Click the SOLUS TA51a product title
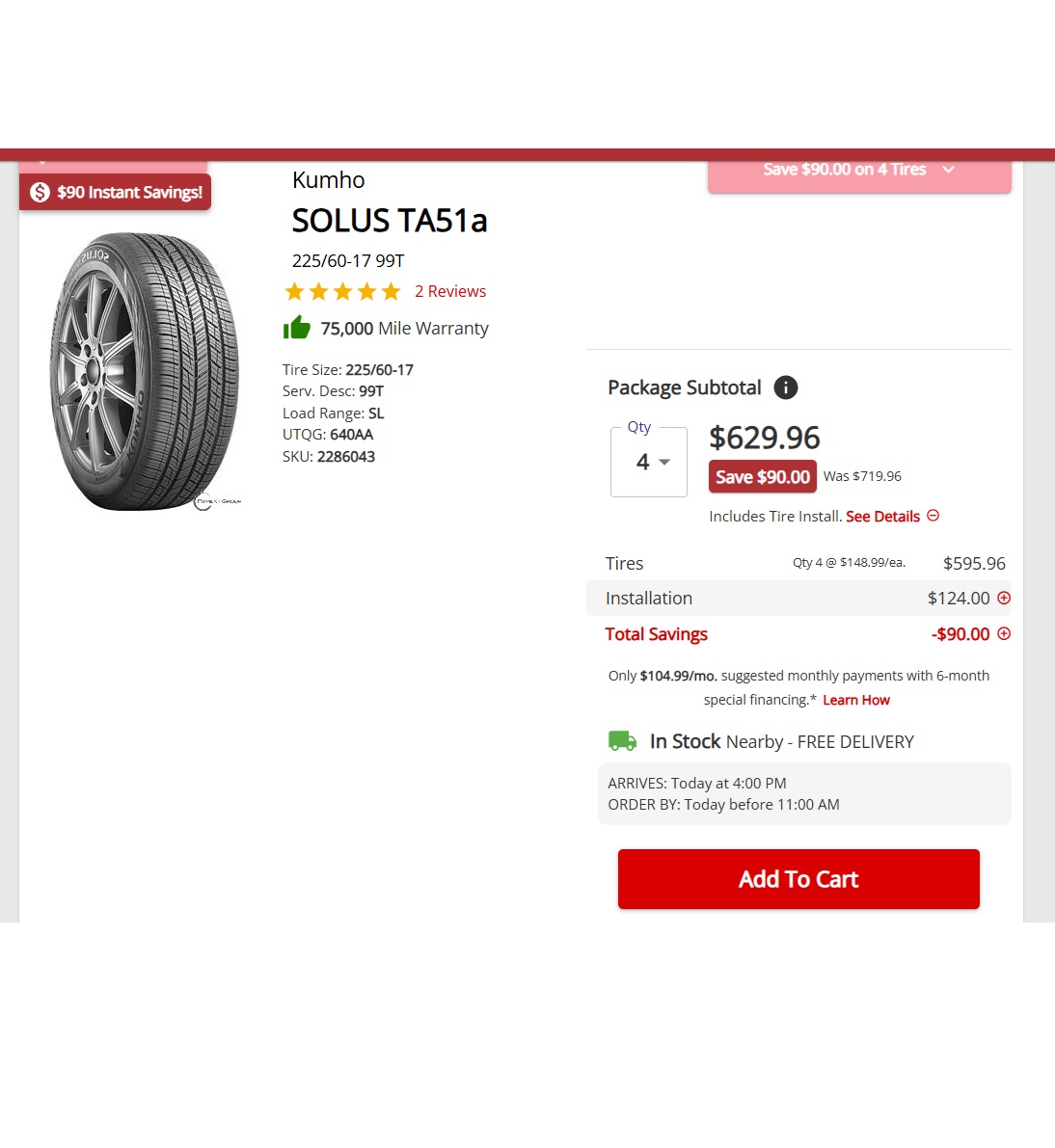 point(390,221)
